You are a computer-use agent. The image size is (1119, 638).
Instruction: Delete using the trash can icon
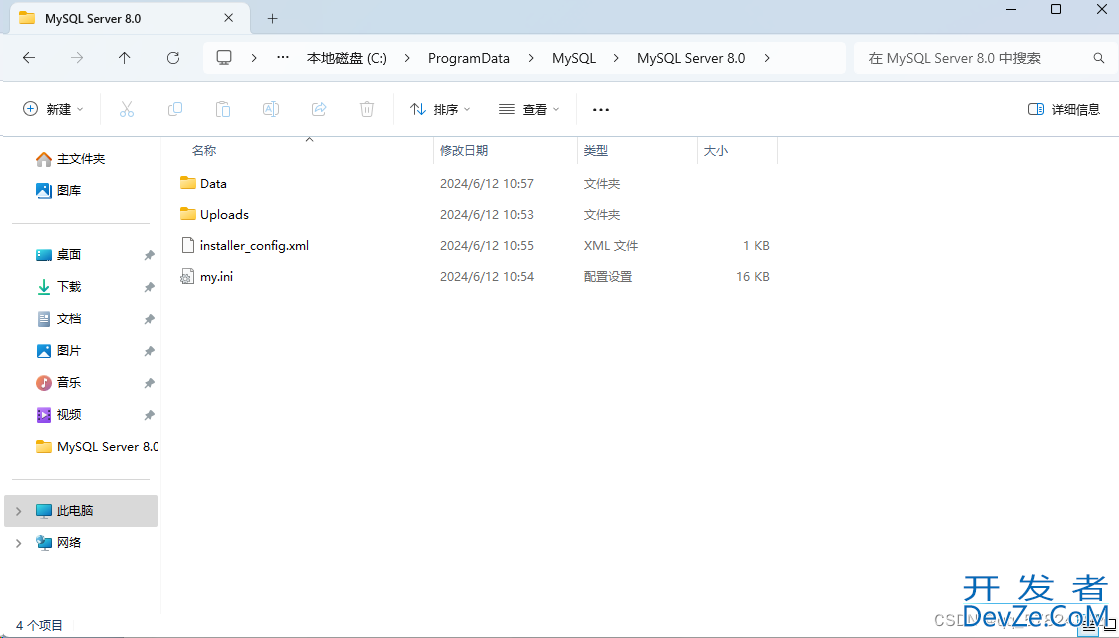[367, 109]
